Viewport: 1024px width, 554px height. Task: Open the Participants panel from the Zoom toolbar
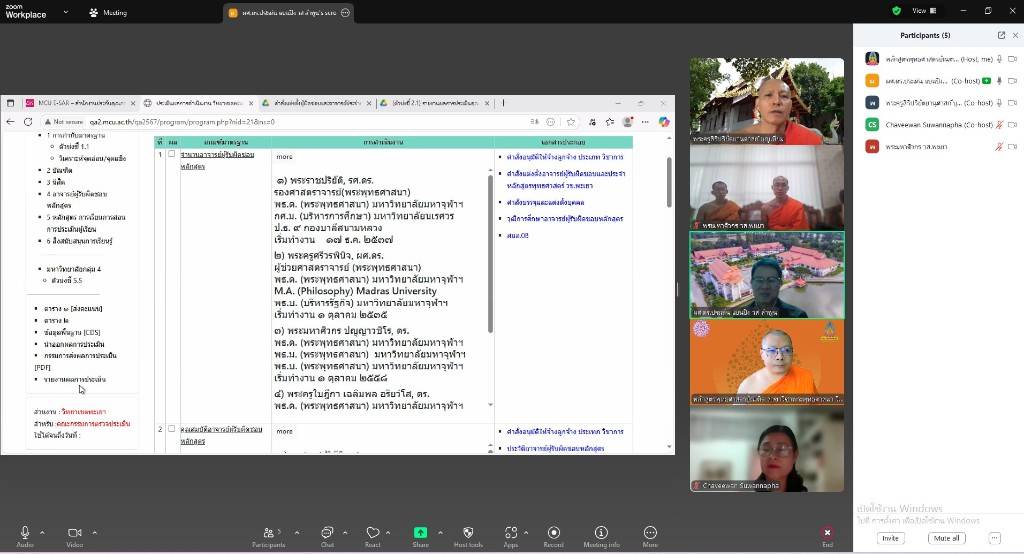[x=268, y=536]
